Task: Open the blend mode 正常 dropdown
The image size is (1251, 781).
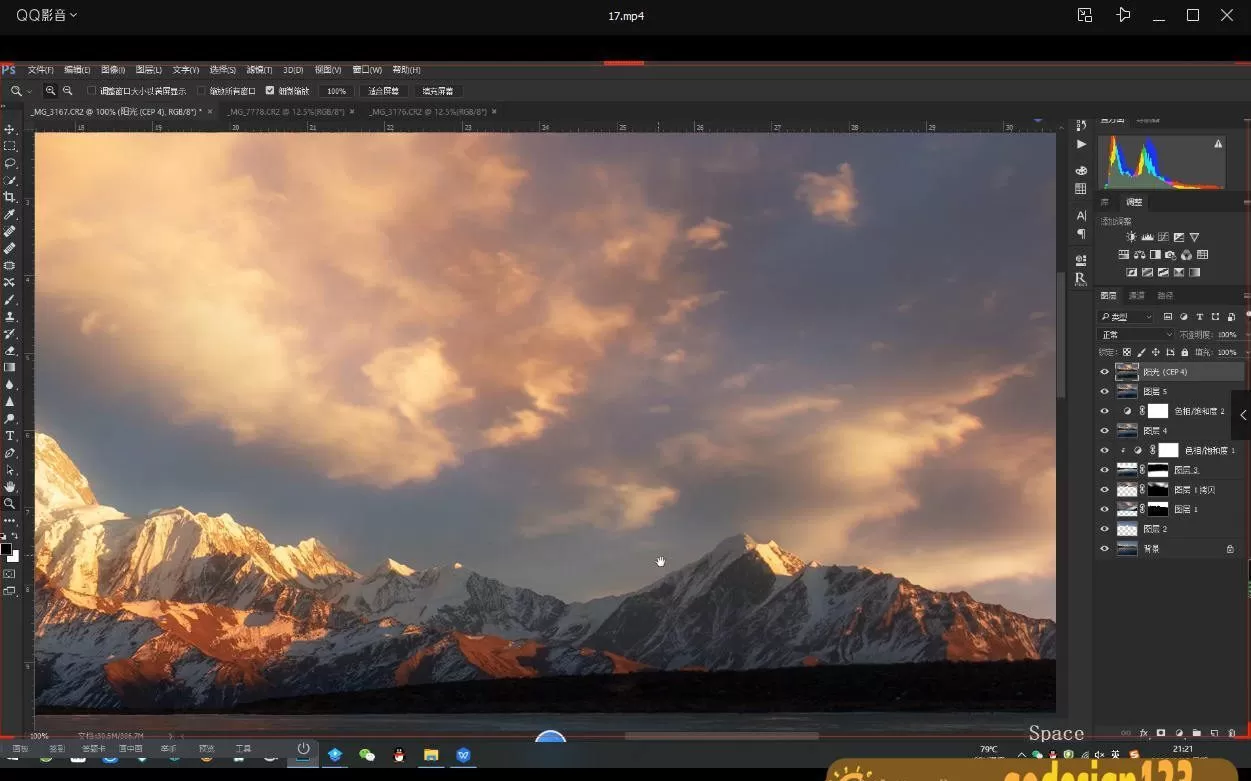Action: (x=1136, y=335)
